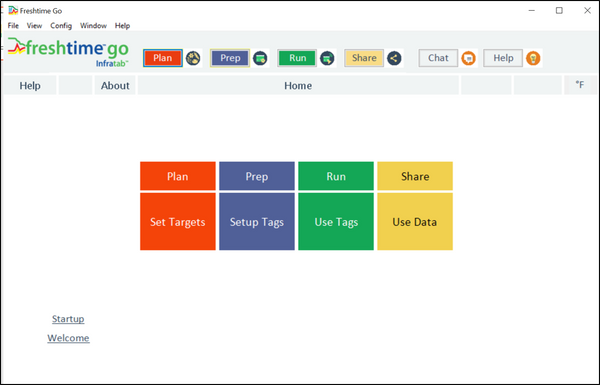Open the Help menu in menu bar

122,26
